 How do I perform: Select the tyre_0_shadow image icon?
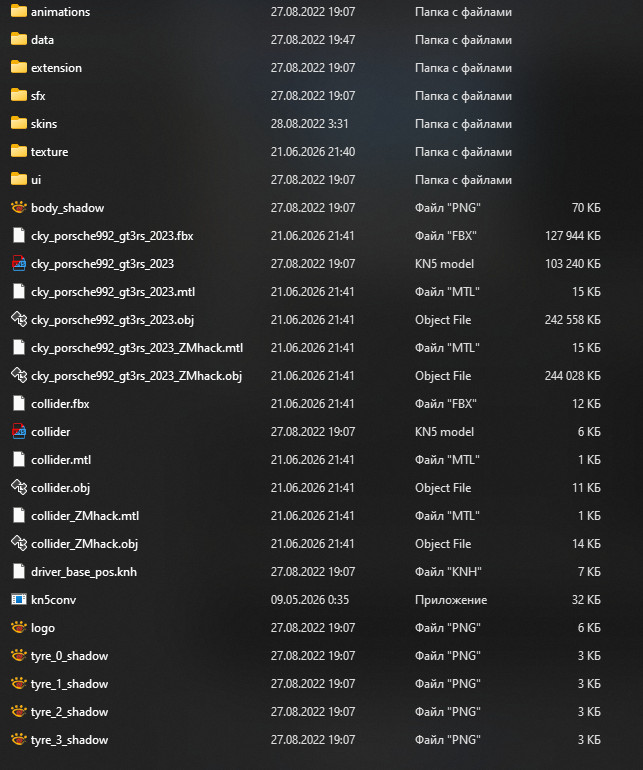(19, 655)
